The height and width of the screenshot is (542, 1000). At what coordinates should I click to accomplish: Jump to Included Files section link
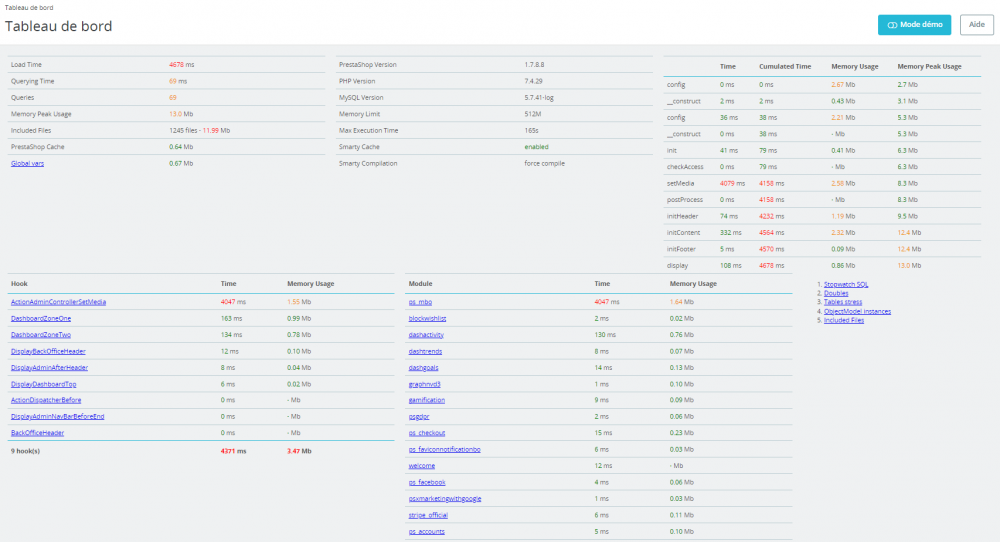click(844, 320)
